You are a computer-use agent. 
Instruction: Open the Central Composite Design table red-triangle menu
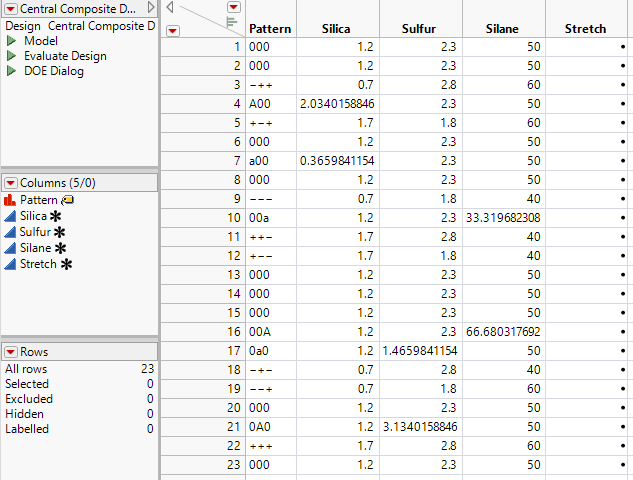(11, 8)
